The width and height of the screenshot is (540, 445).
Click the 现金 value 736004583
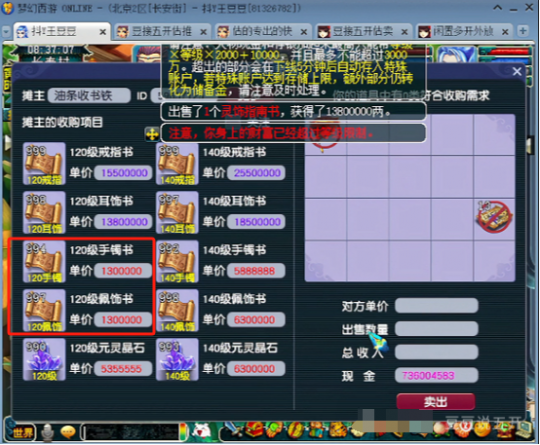[x=436, y=375]
